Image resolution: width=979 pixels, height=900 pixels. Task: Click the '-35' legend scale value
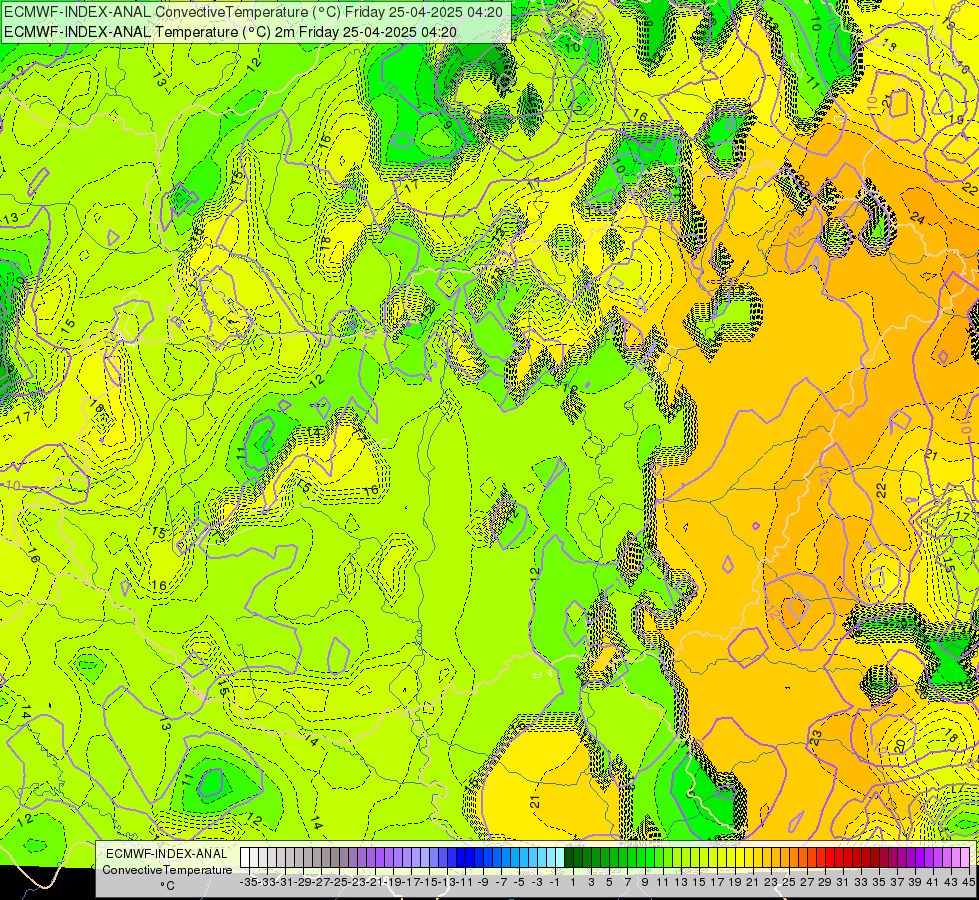point(248,882)
